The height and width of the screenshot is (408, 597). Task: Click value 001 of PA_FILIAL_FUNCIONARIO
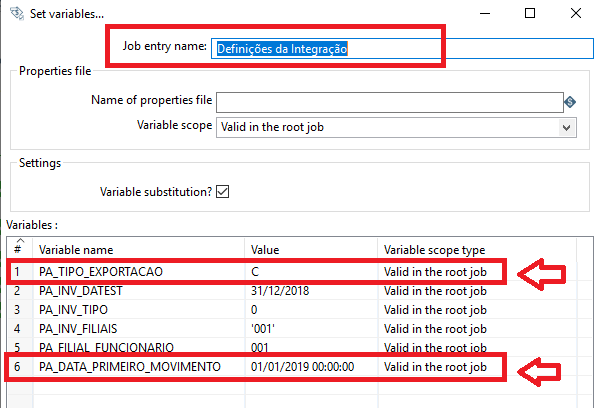(x=311, y=347)
